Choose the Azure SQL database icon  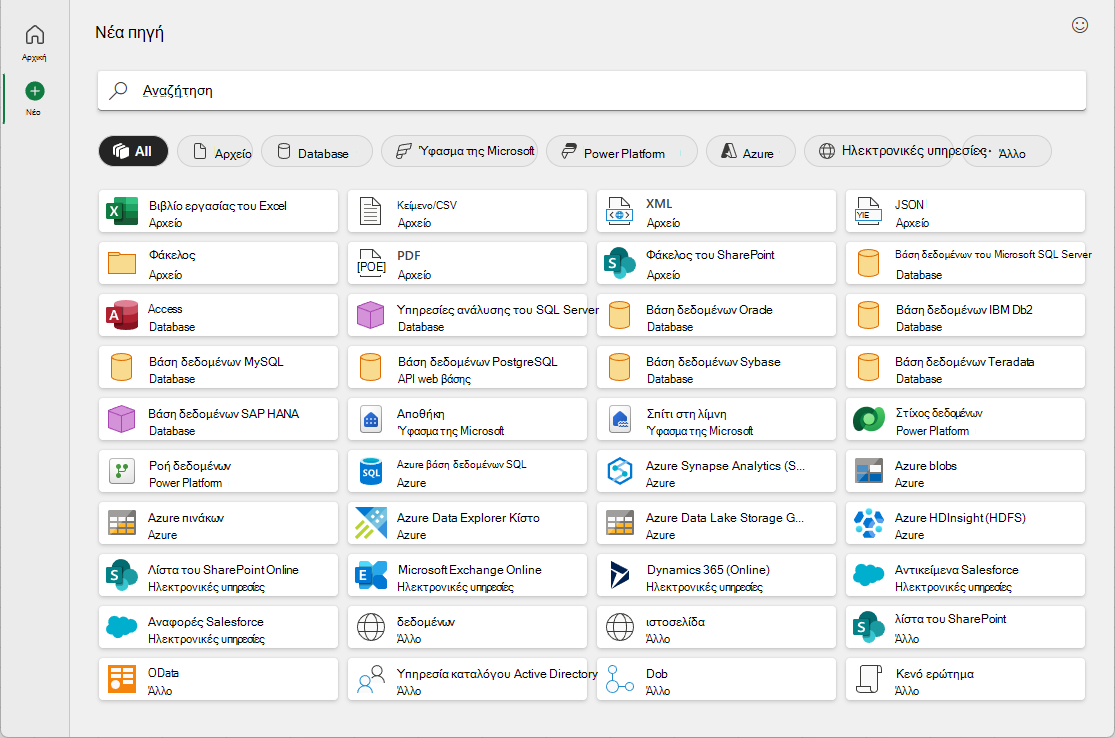click(370, 471)
